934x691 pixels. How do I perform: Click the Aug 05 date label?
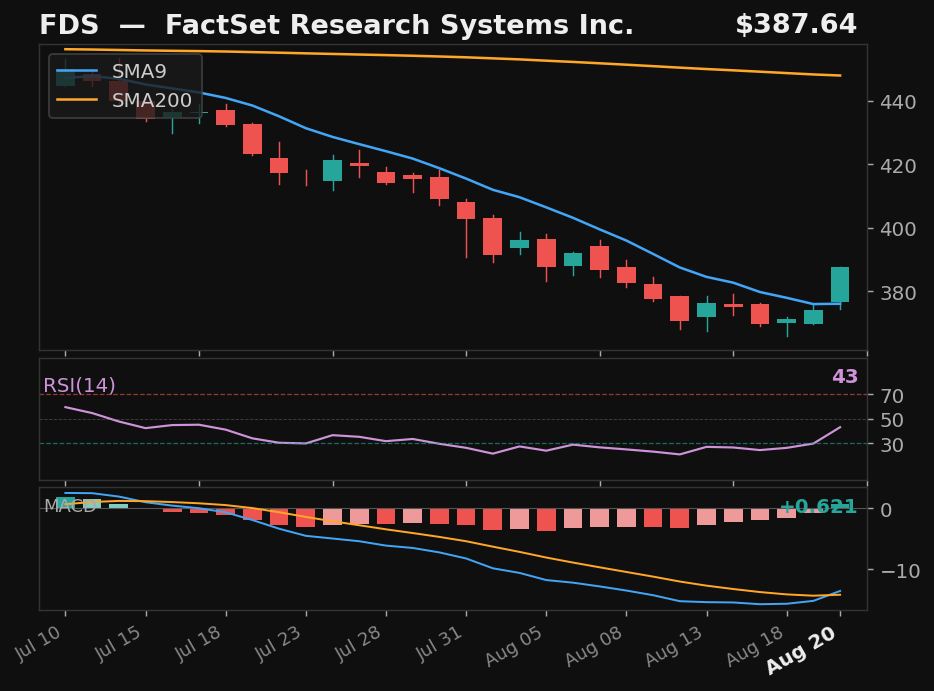point(514,646)
